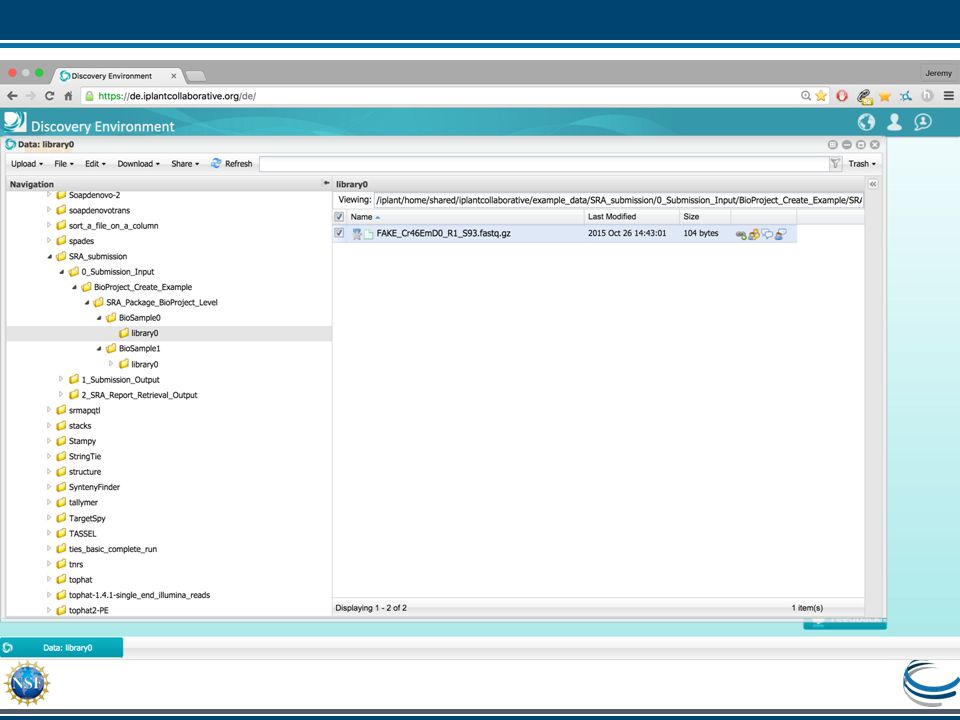Select the BioProject_Create_Example folder
960x720 pixels.
(143, 287)
